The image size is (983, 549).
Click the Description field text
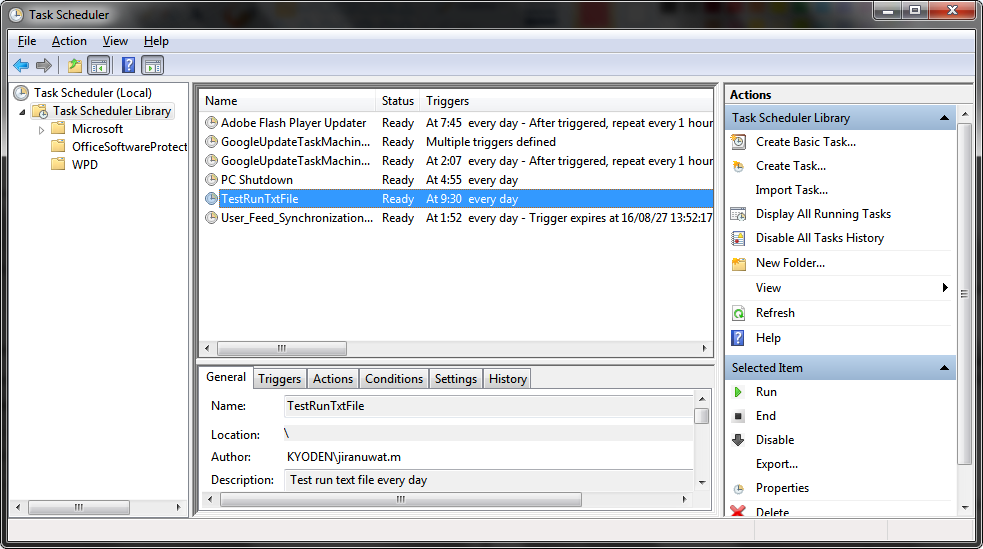click(359, 480)
